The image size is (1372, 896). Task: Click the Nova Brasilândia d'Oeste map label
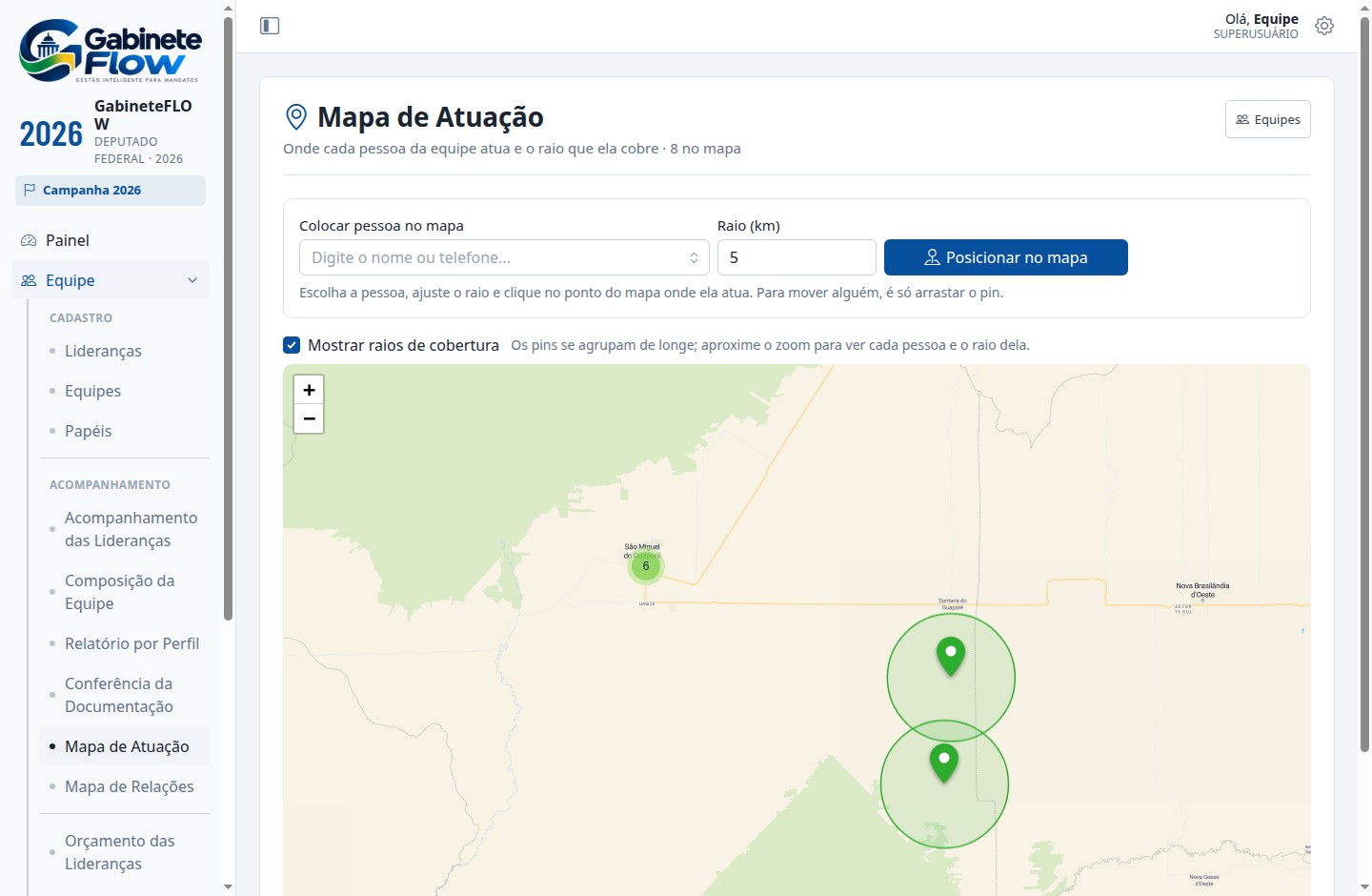point(1202,590)
